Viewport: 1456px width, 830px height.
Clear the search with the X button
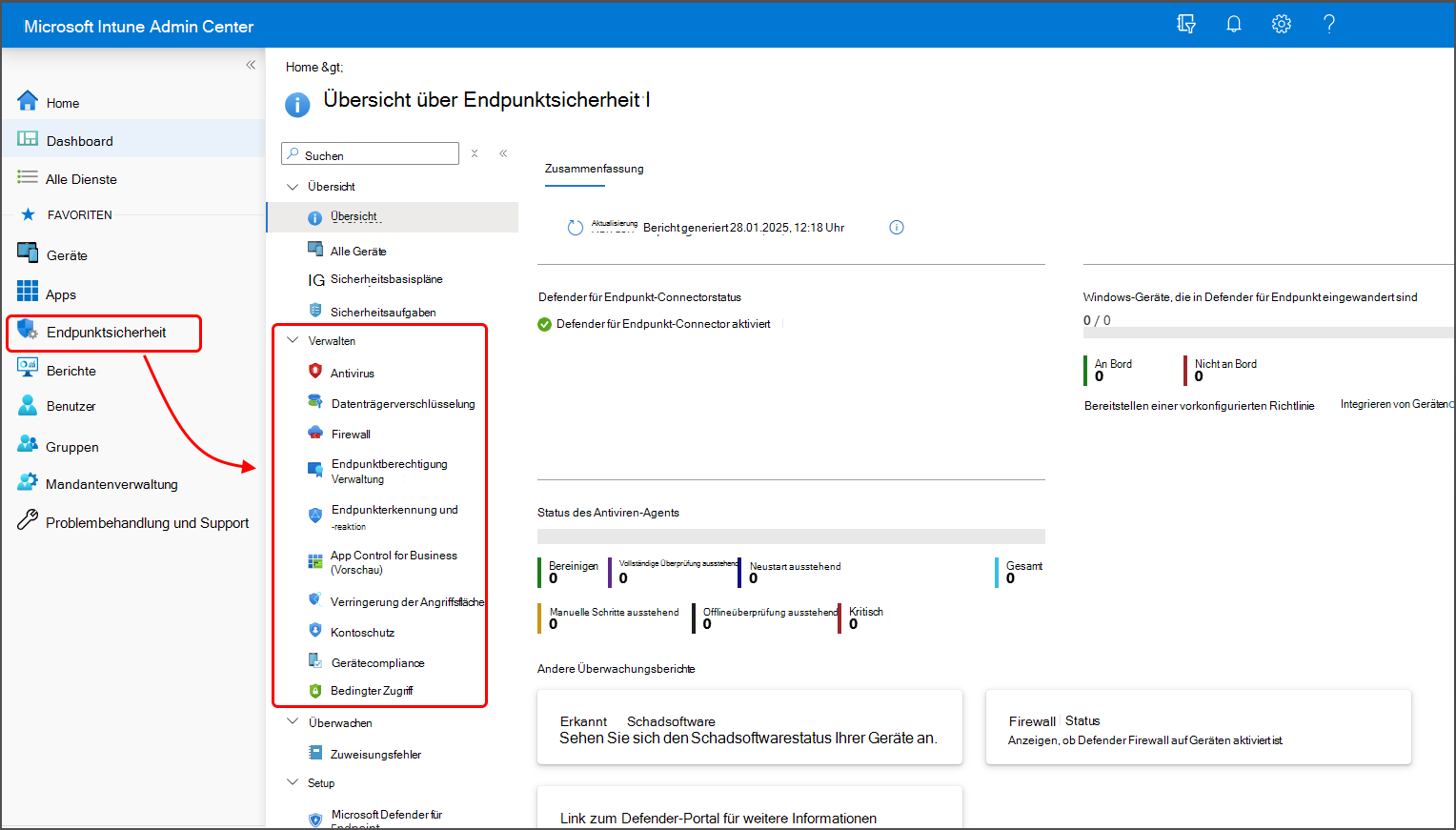(475, 153)
